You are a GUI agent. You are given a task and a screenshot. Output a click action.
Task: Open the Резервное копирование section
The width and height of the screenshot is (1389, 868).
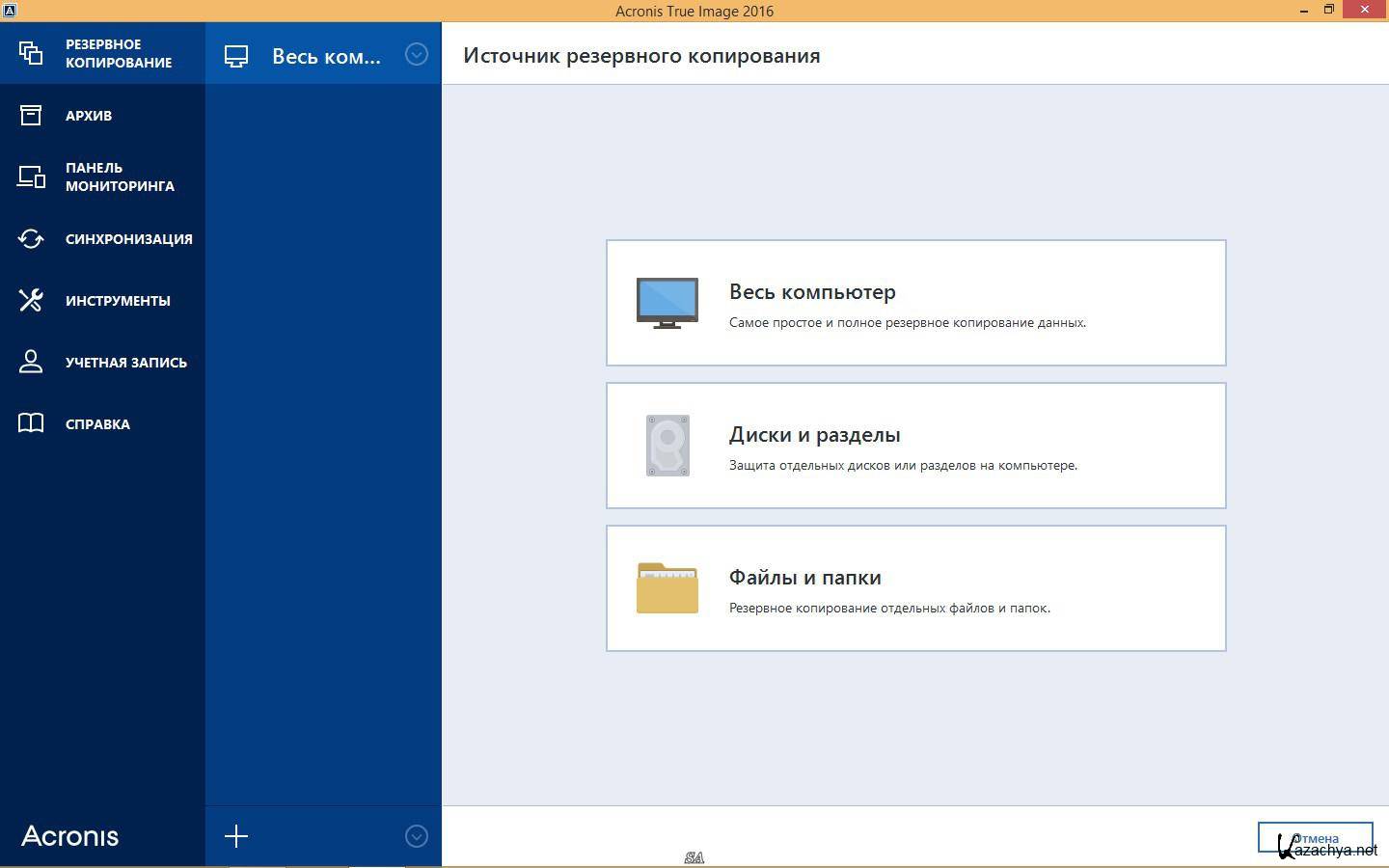[x=102, y=53]
